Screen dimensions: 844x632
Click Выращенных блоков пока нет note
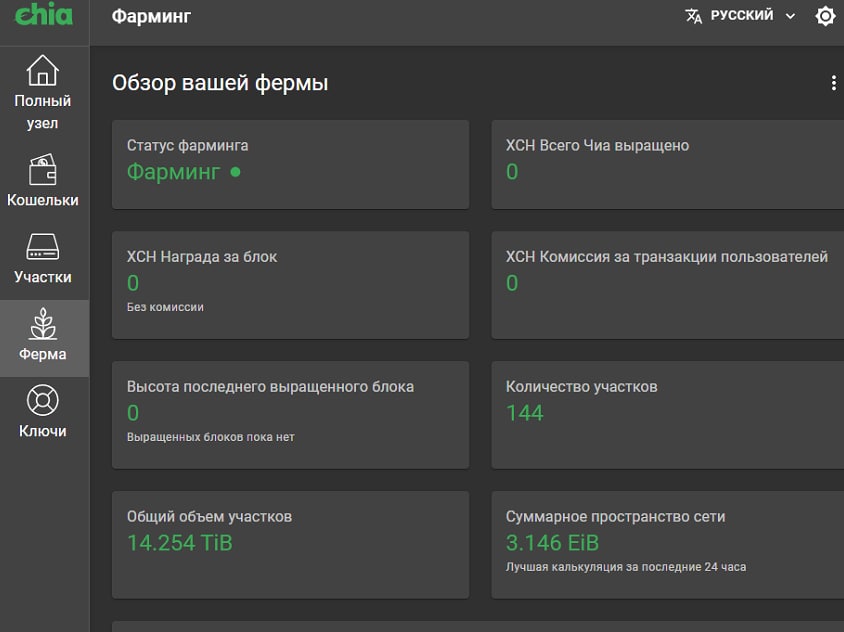210,437
